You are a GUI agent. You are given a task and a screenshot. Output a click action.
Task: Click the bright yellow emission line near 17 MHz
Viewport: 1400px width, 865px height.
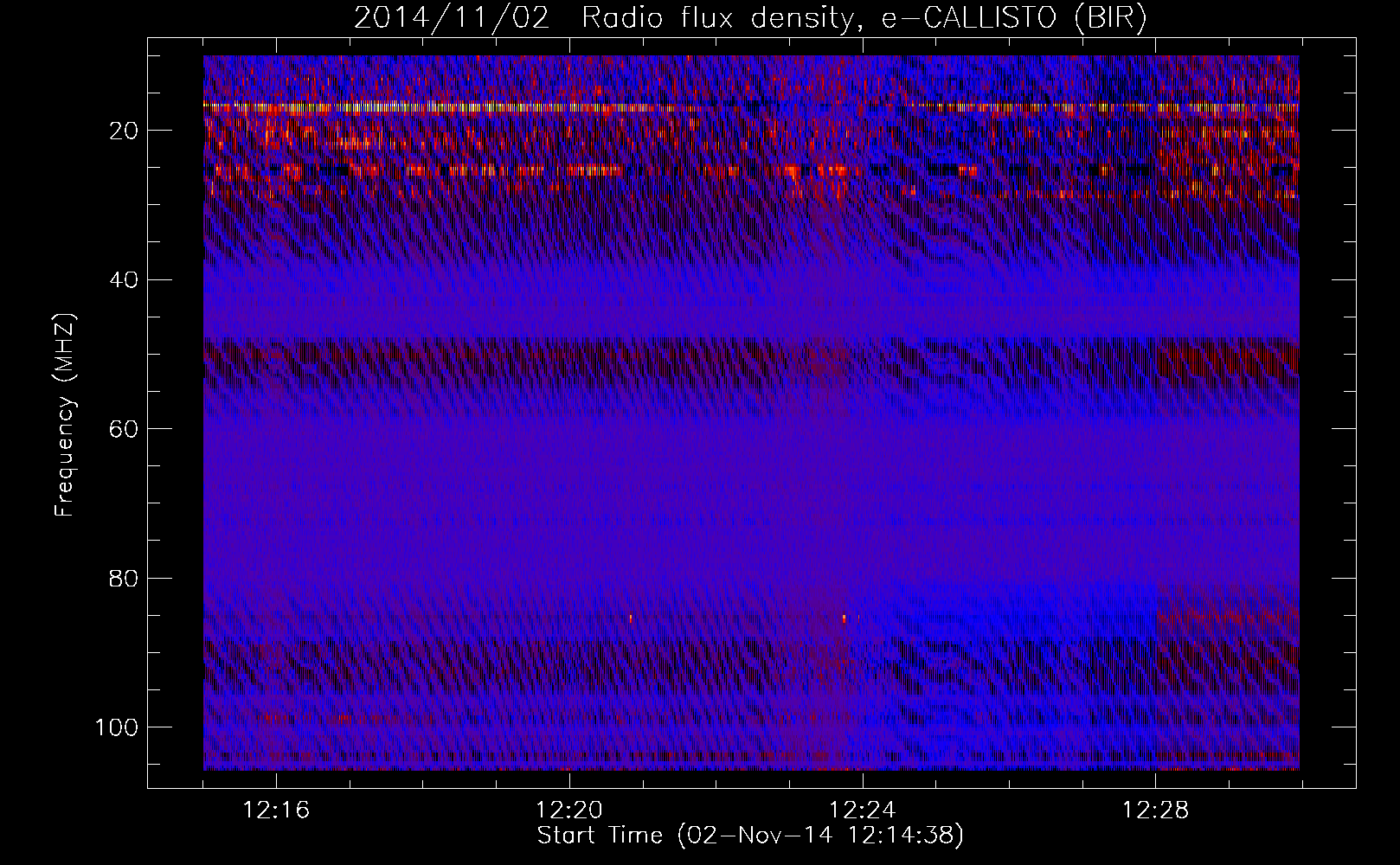751,107
